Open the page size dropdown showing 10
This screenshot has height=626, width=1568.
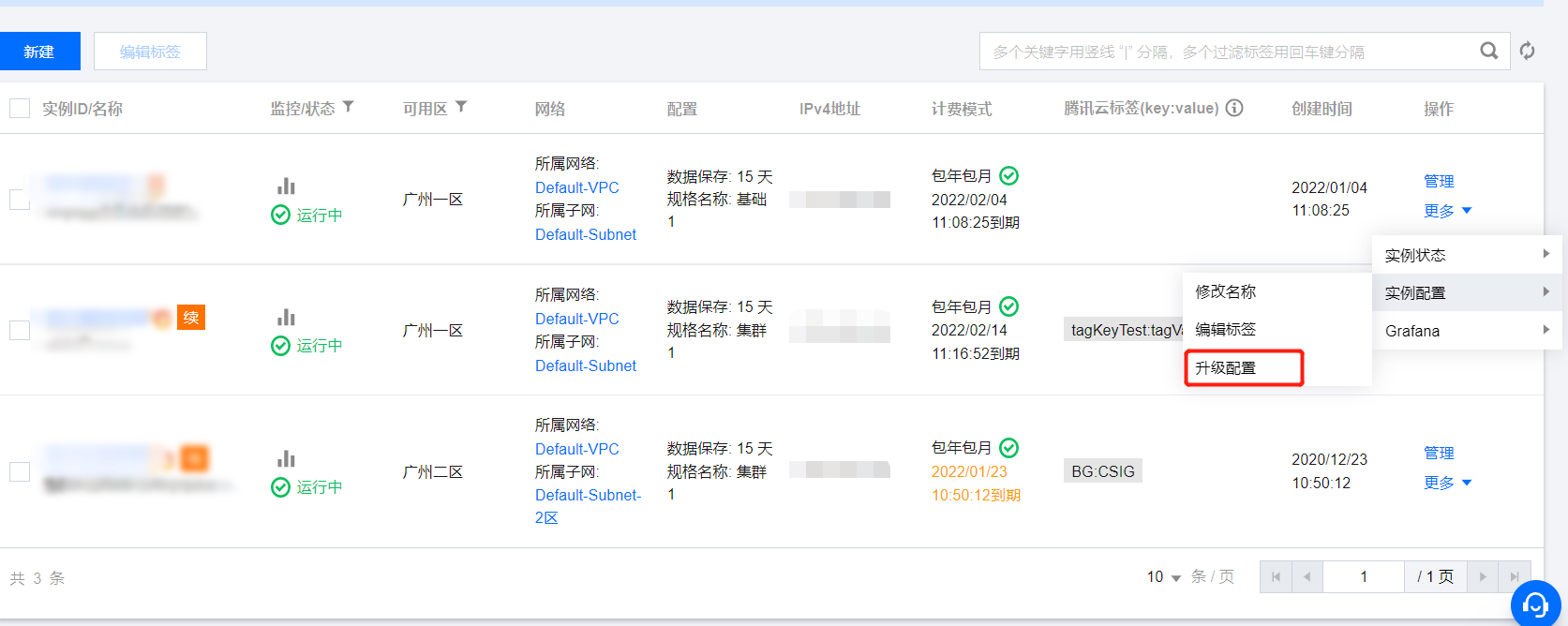point(1163,577)
